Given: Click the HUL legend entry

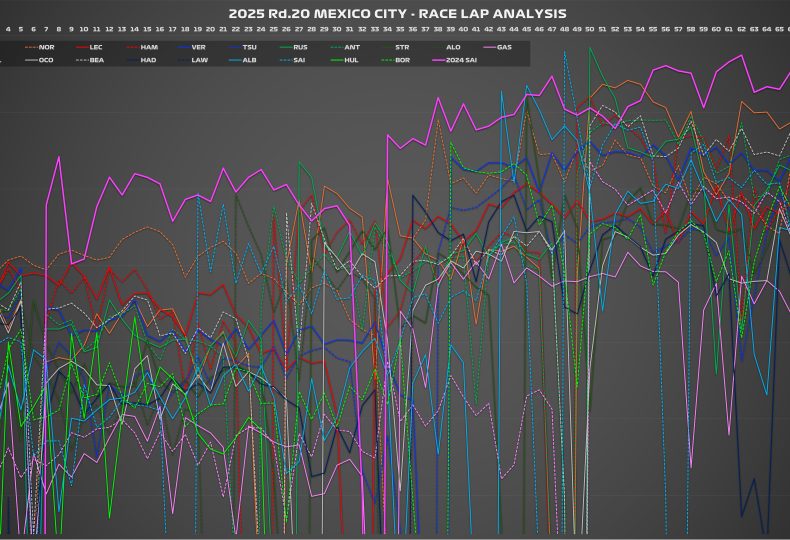Looking at the screenshot, I should (352, 60).
